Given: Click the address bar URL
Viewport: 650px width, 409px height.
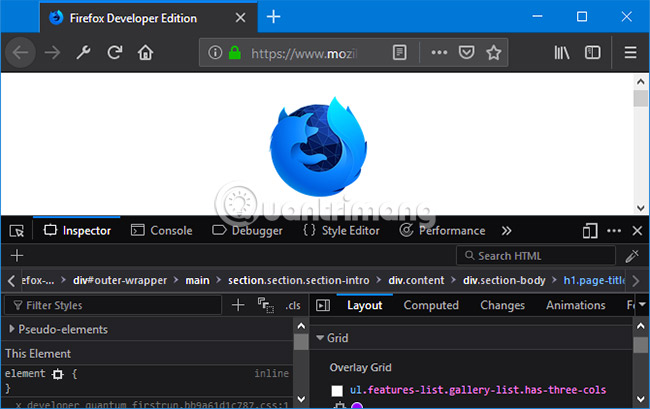Looking at the screenshot, I should 305,53.
